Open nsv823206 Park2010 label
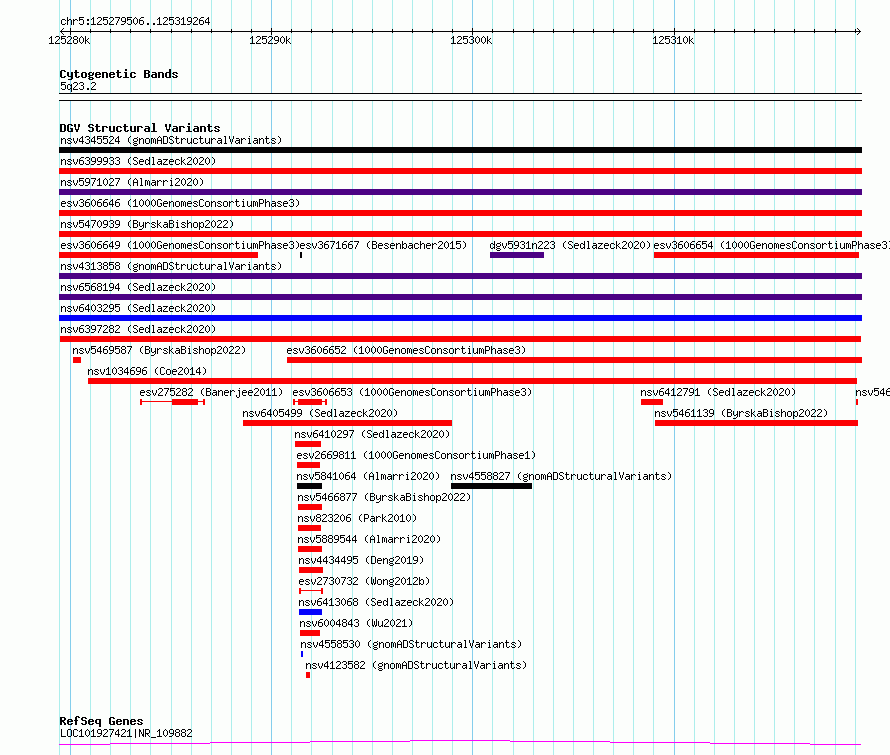 click(357, 518)
